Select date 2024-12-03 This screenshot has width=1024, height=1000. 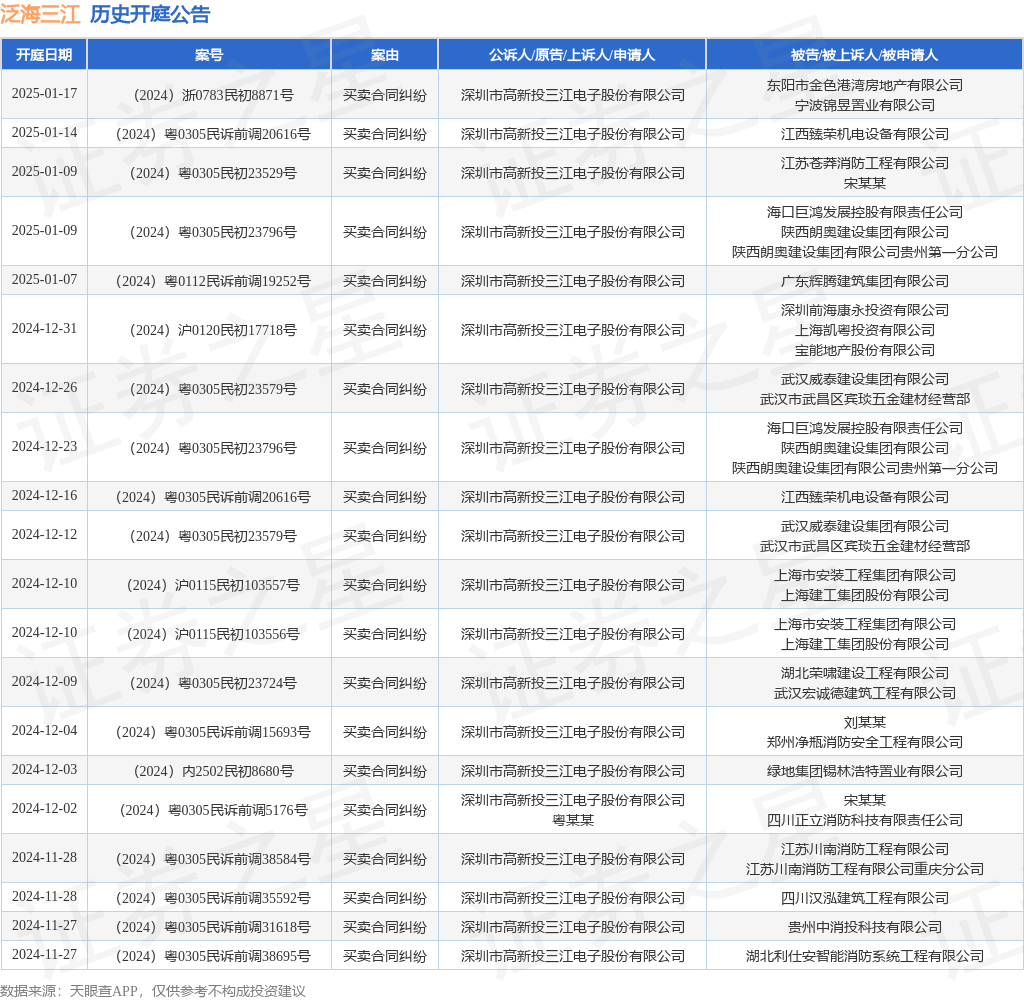[x=44, y=769]
